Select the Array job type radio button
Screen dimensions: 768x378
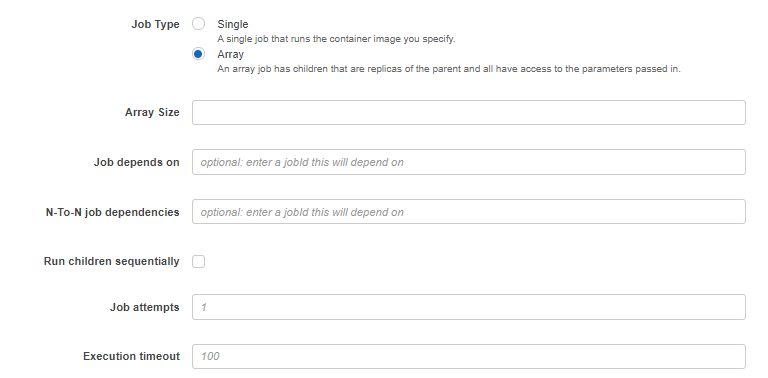click(198, 54)
